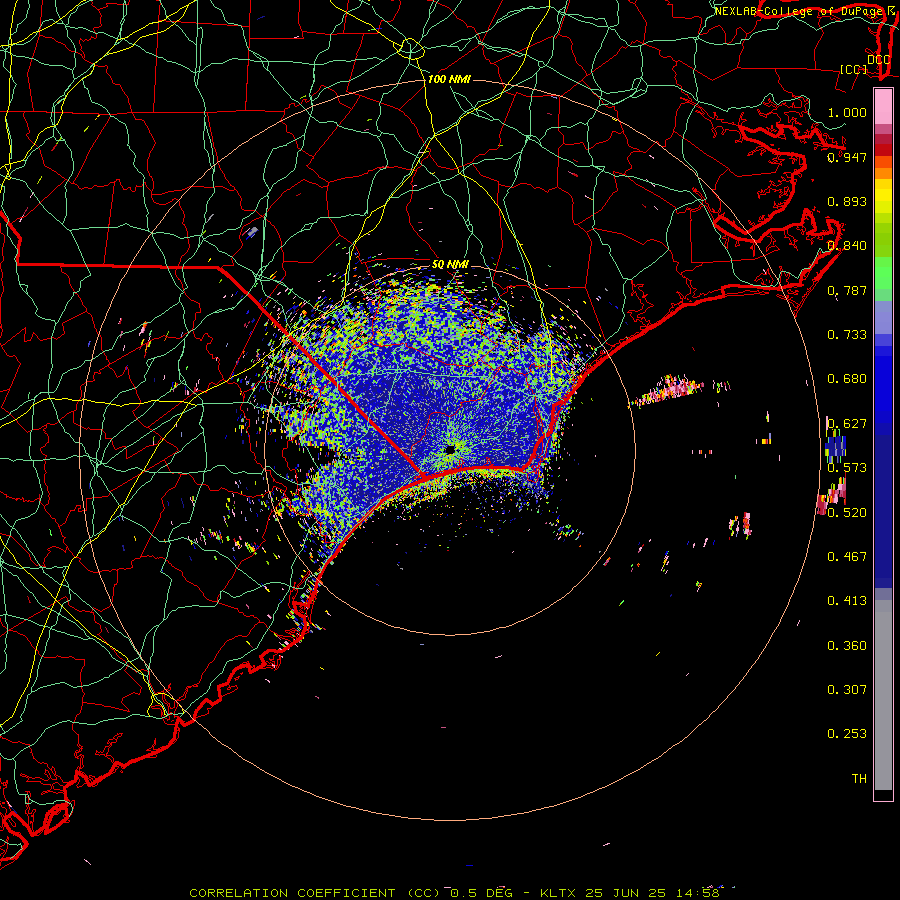
Task: Click the 0.947 scale value
Action: tap(847, 157)
